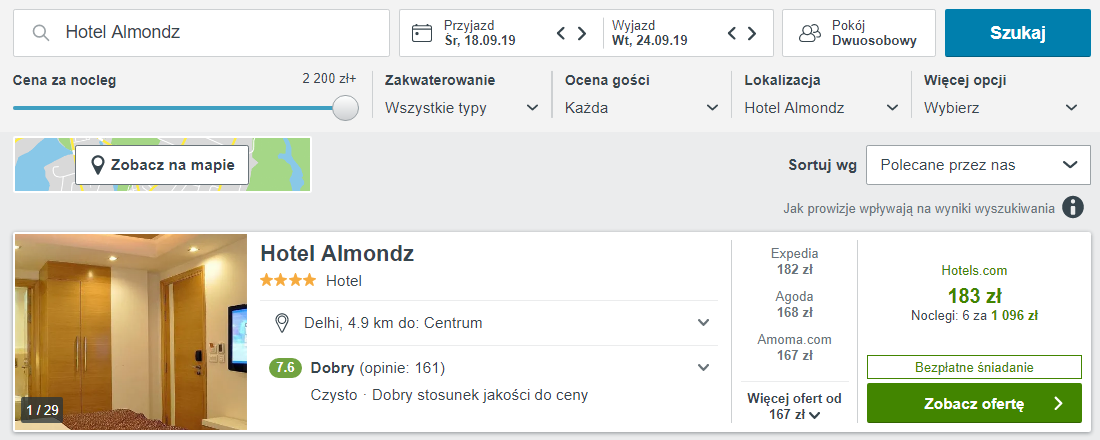This screenshot has height=440, width=1100.
Task: Click the info icon about commissions
Action: (x=1073, y=207)
